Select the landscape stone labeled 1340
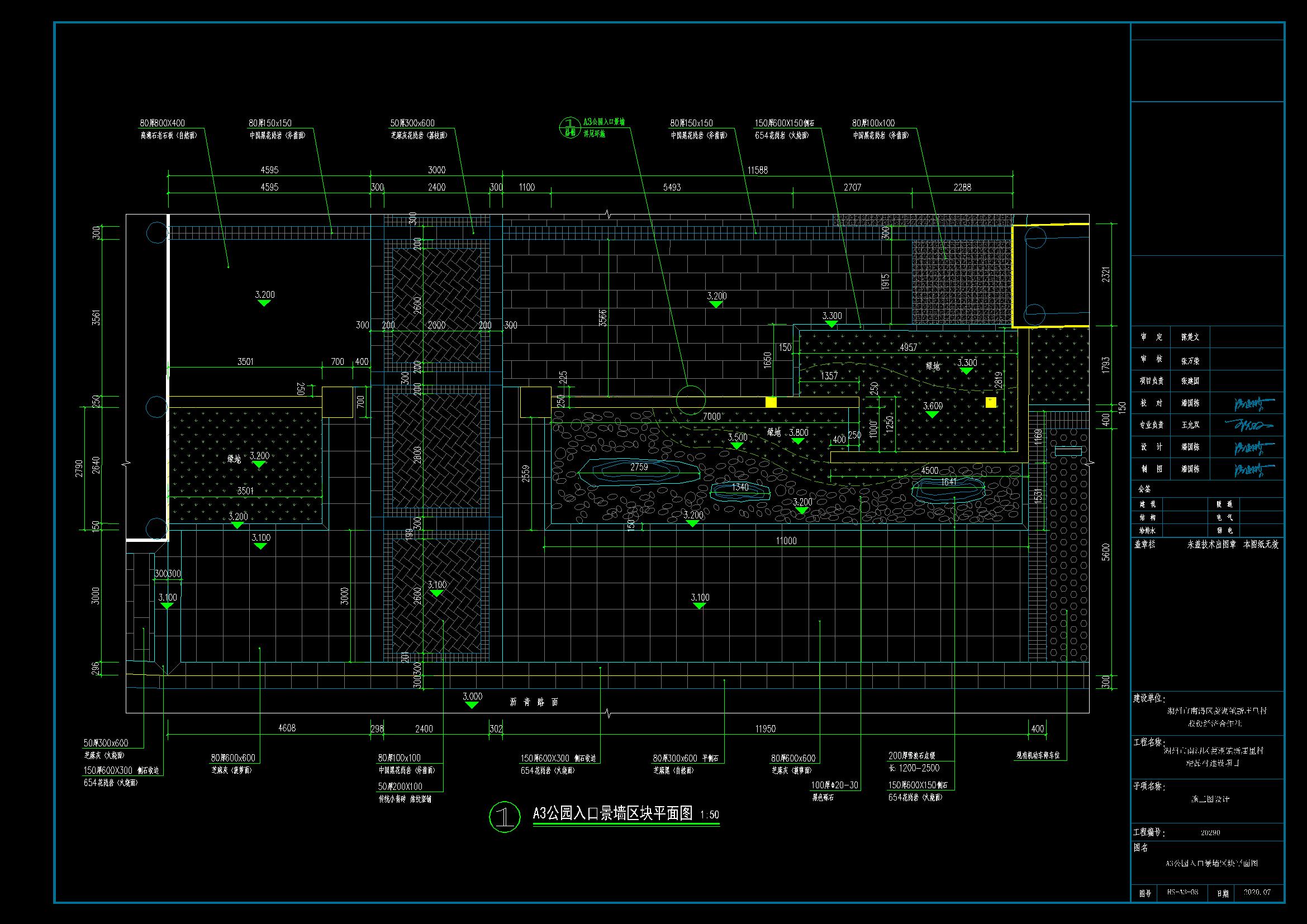 coord(740,490)
